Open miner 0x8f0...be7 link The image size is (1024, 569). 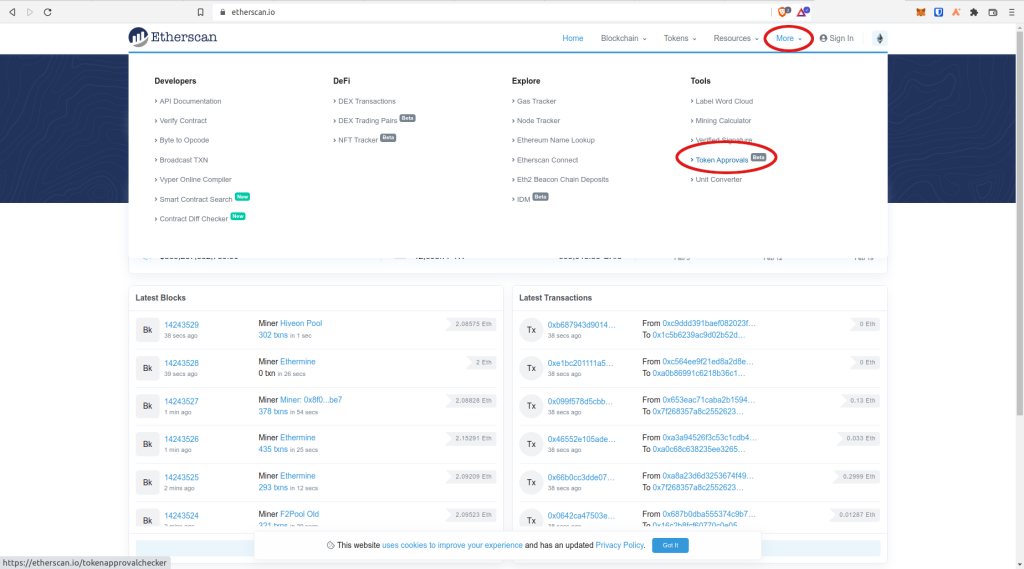point(311,400)
